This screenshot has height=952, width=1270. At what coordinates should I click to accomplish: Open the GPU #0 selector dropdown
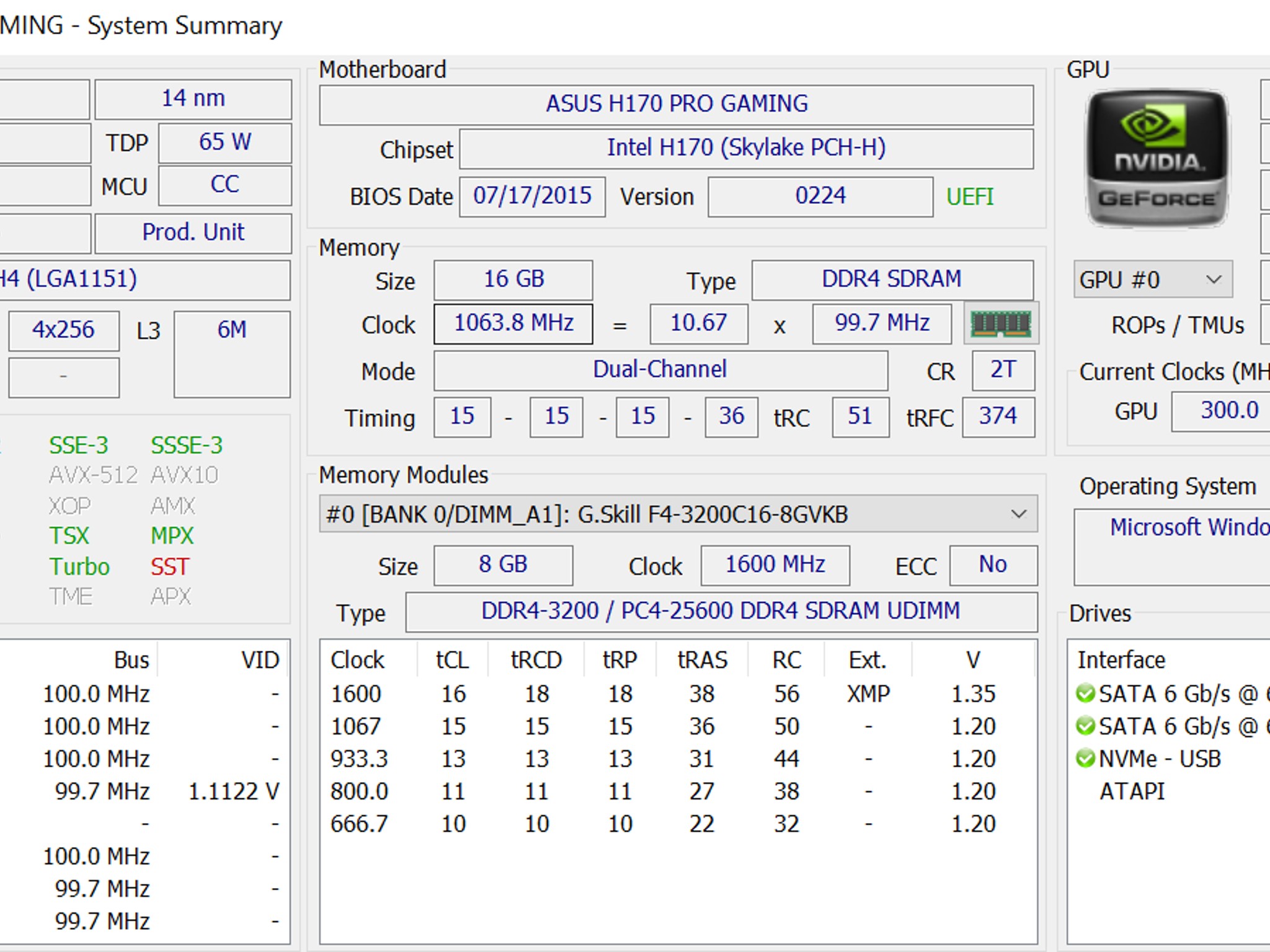(1153, 280)
